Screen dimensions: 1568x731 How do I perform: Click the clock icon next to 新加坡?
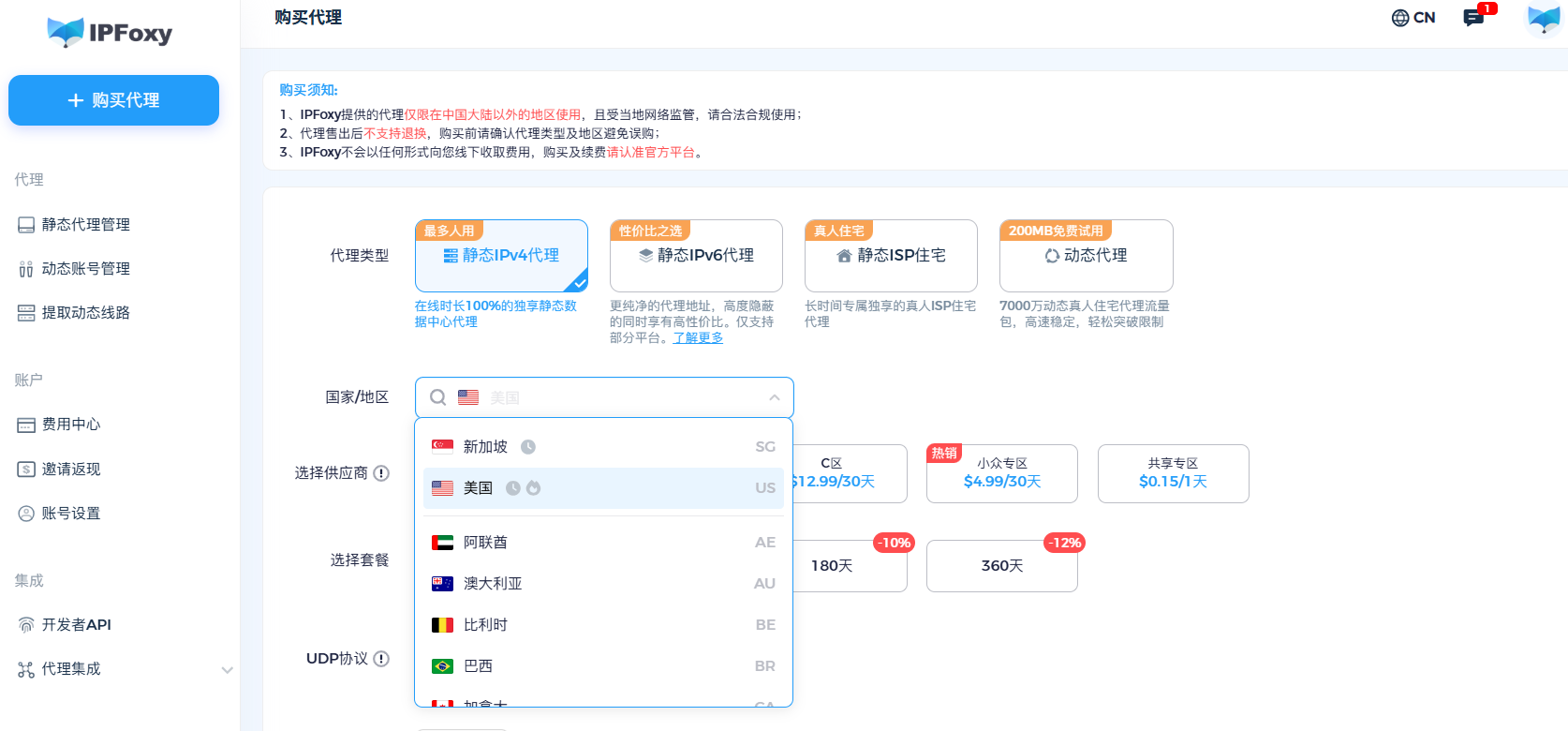(528, 447)
